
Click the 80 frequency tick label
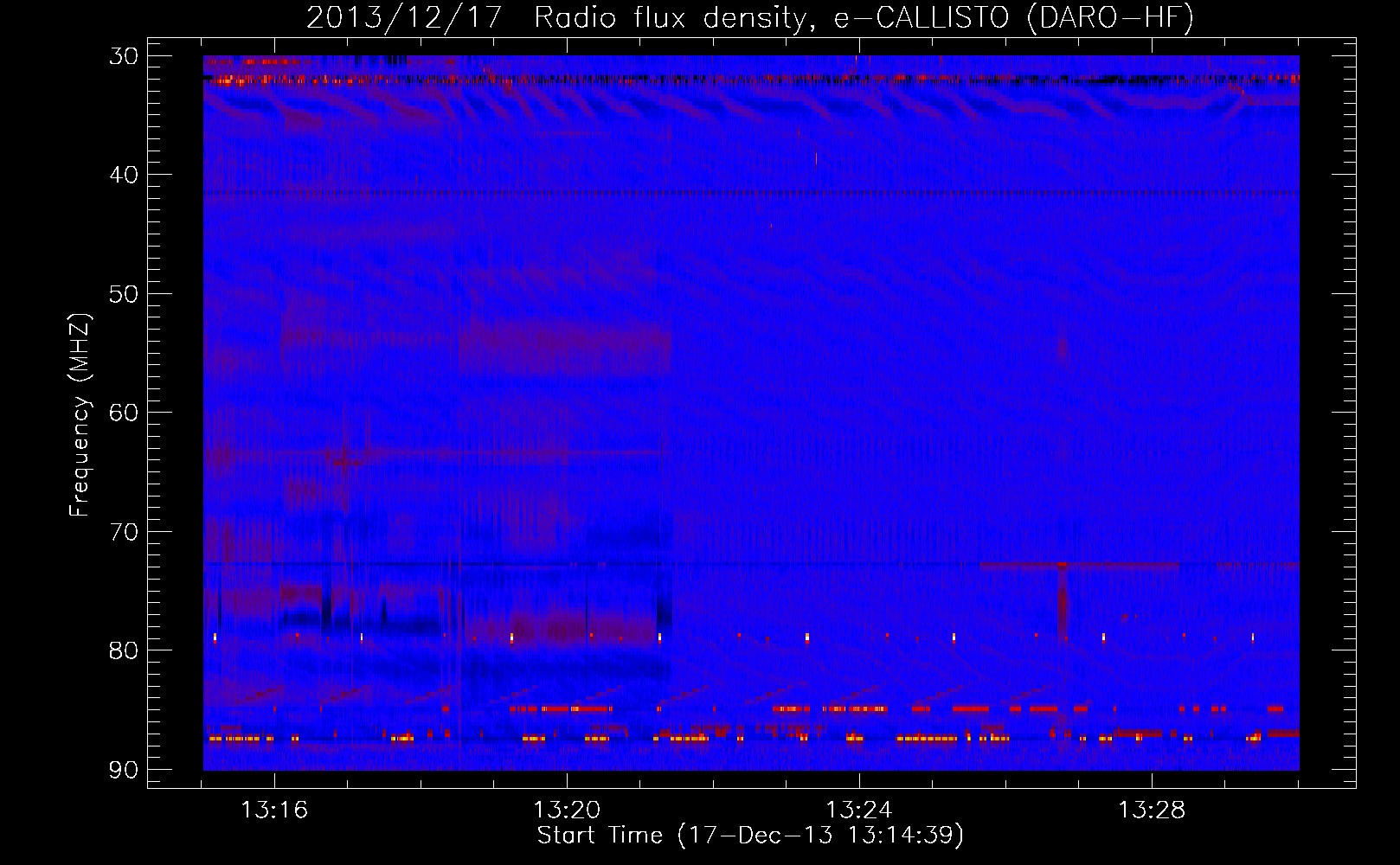pyautogui.click(x=124, y=650)
